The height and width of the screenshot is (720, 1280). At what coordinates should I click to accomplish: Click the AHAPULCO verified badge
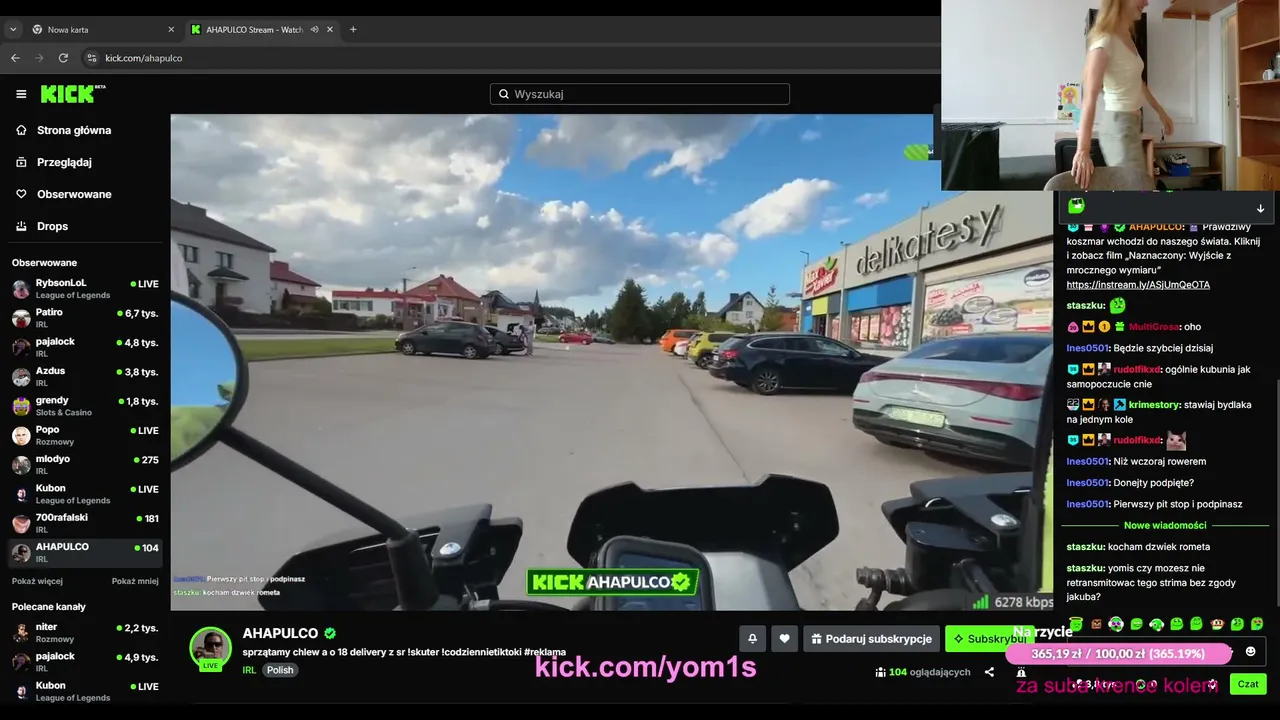point(330,633)
